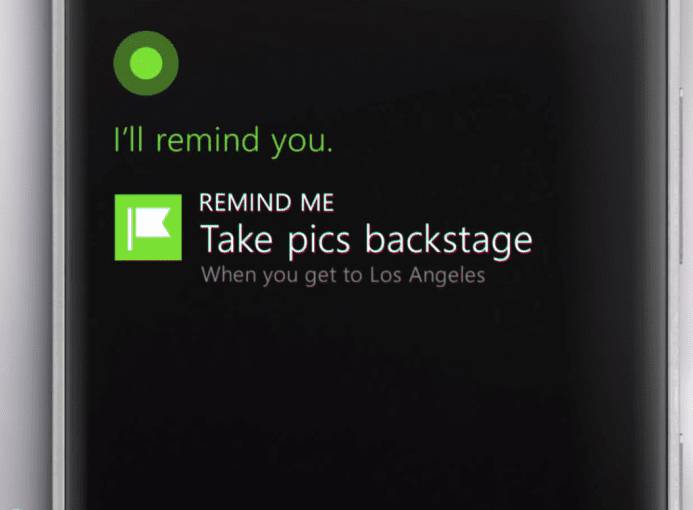Open the green reminder flag tile
The image size is (693, 510).
click(148, 227)
